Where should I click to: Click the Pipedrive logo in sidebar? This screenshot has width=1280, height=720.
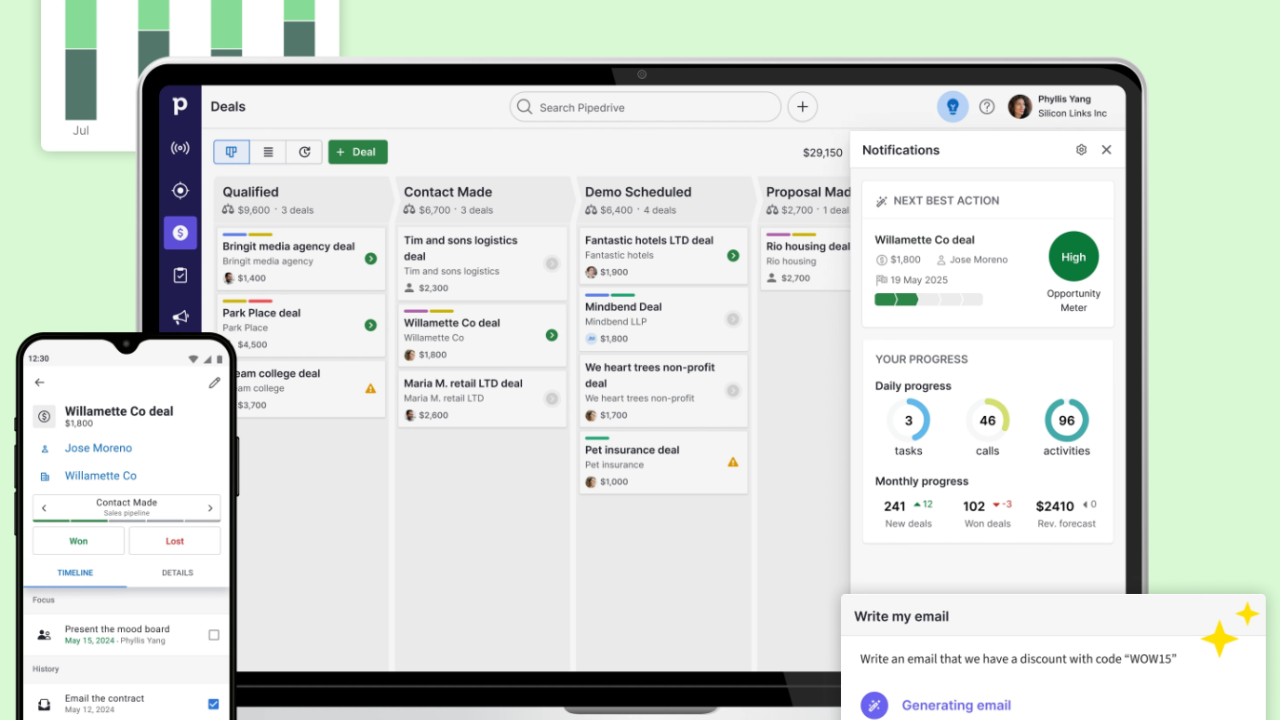(x=180, y=105)
